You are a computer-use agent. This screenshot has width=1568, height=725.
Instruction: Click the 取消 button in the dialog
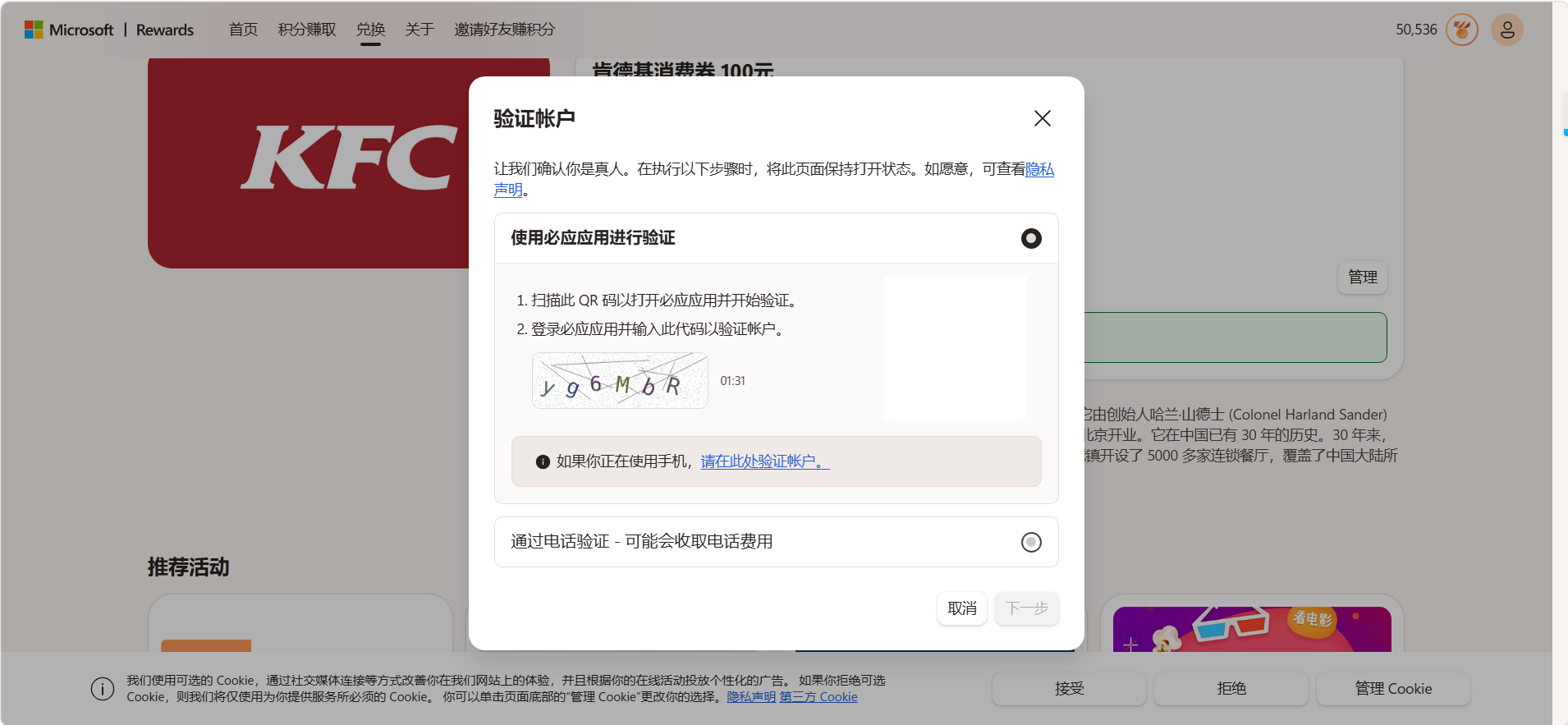962,608
